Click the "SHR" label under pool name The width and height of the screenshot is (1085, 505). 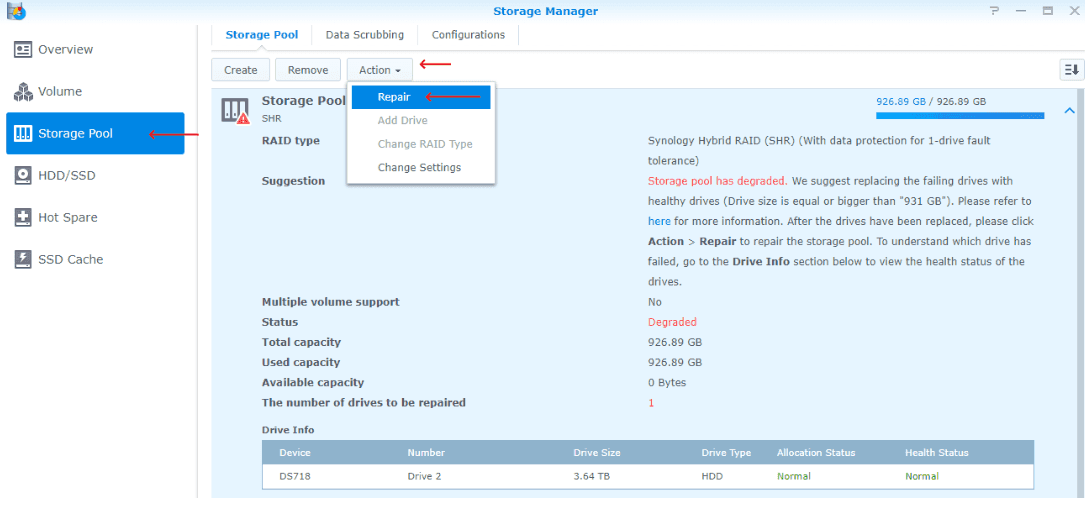271,118
